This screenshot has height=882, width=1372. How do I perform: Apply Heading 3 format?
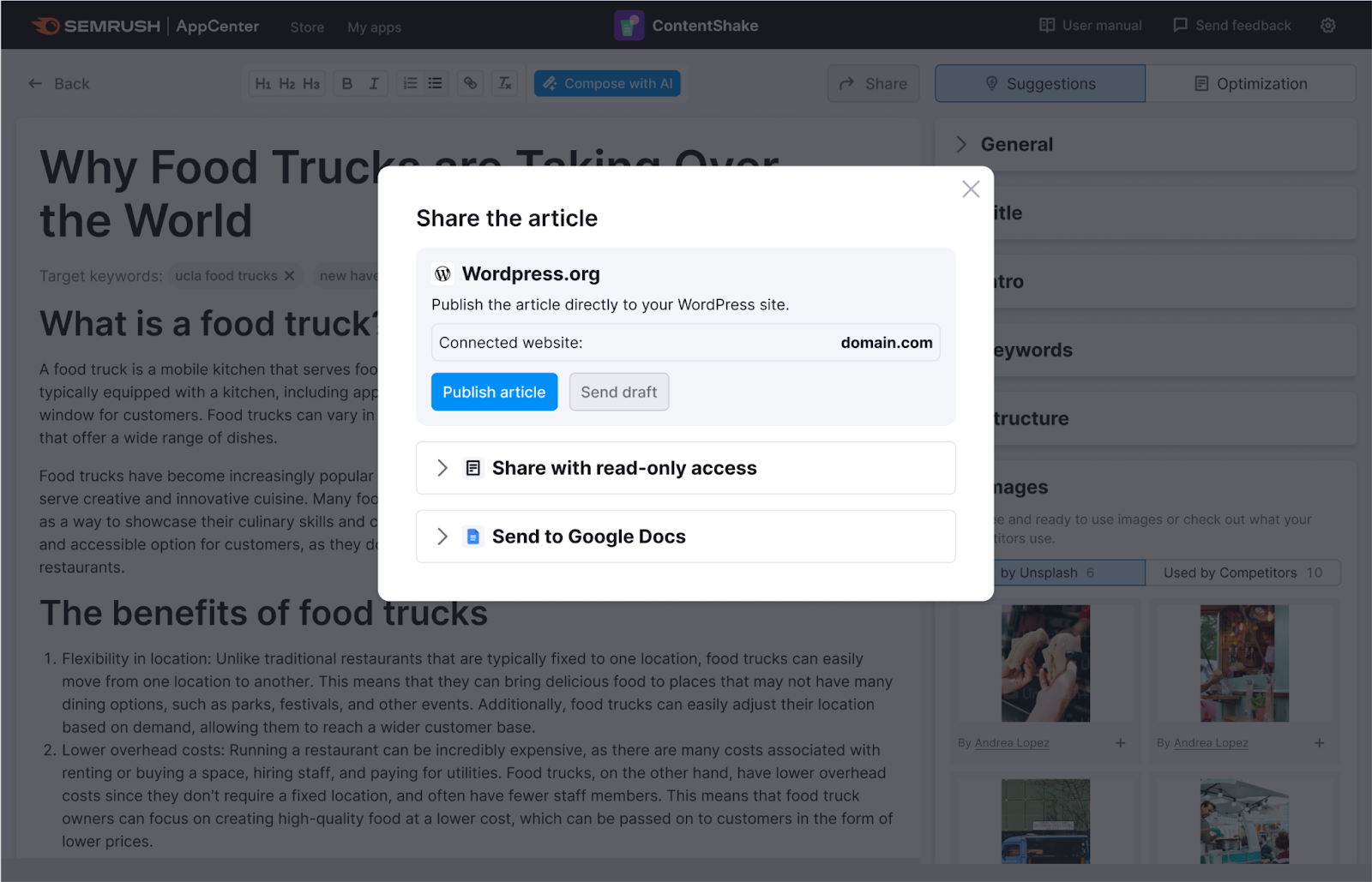click(x=311, y=84)
